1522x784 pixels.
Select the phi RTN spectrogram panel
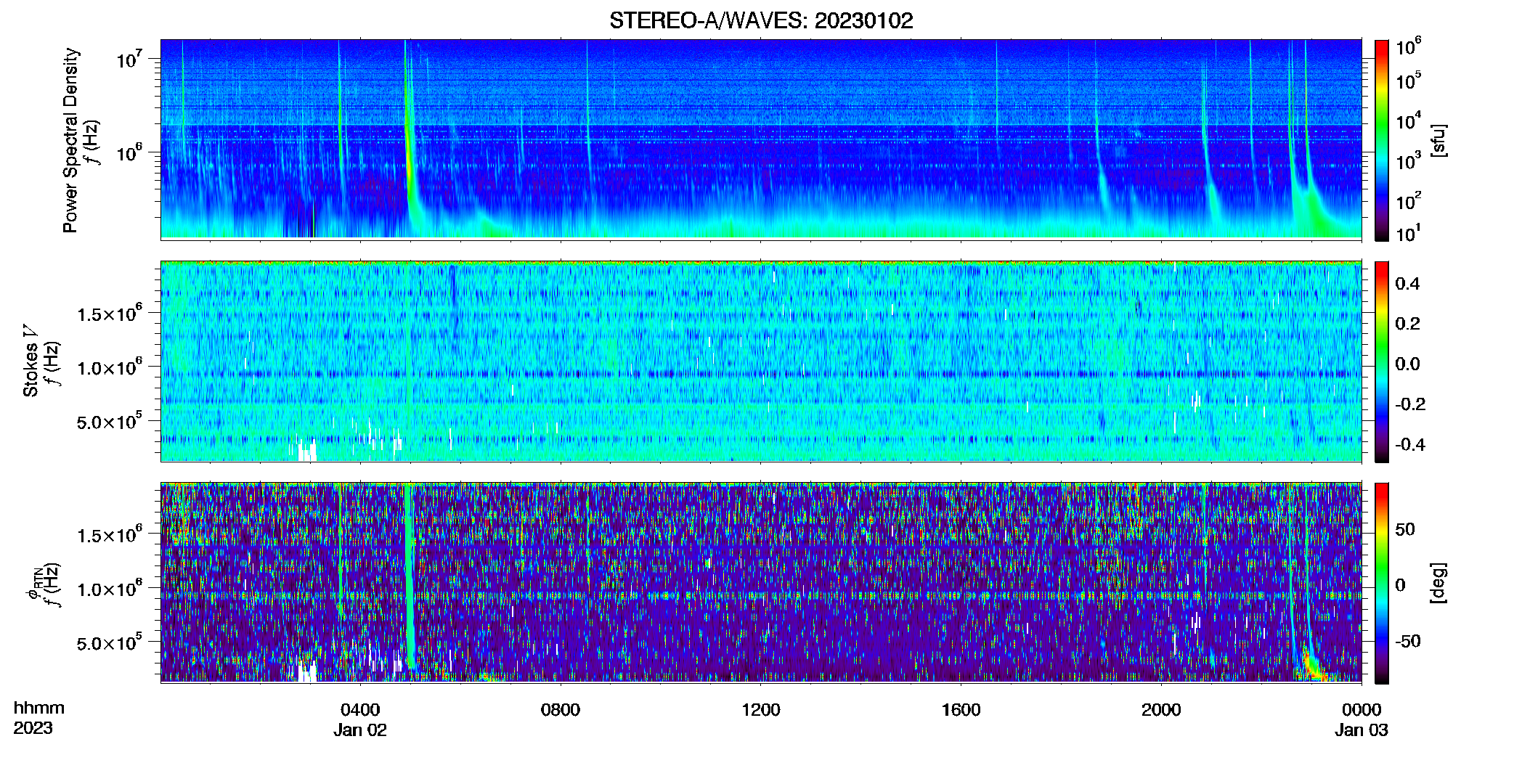pos(761,582)
